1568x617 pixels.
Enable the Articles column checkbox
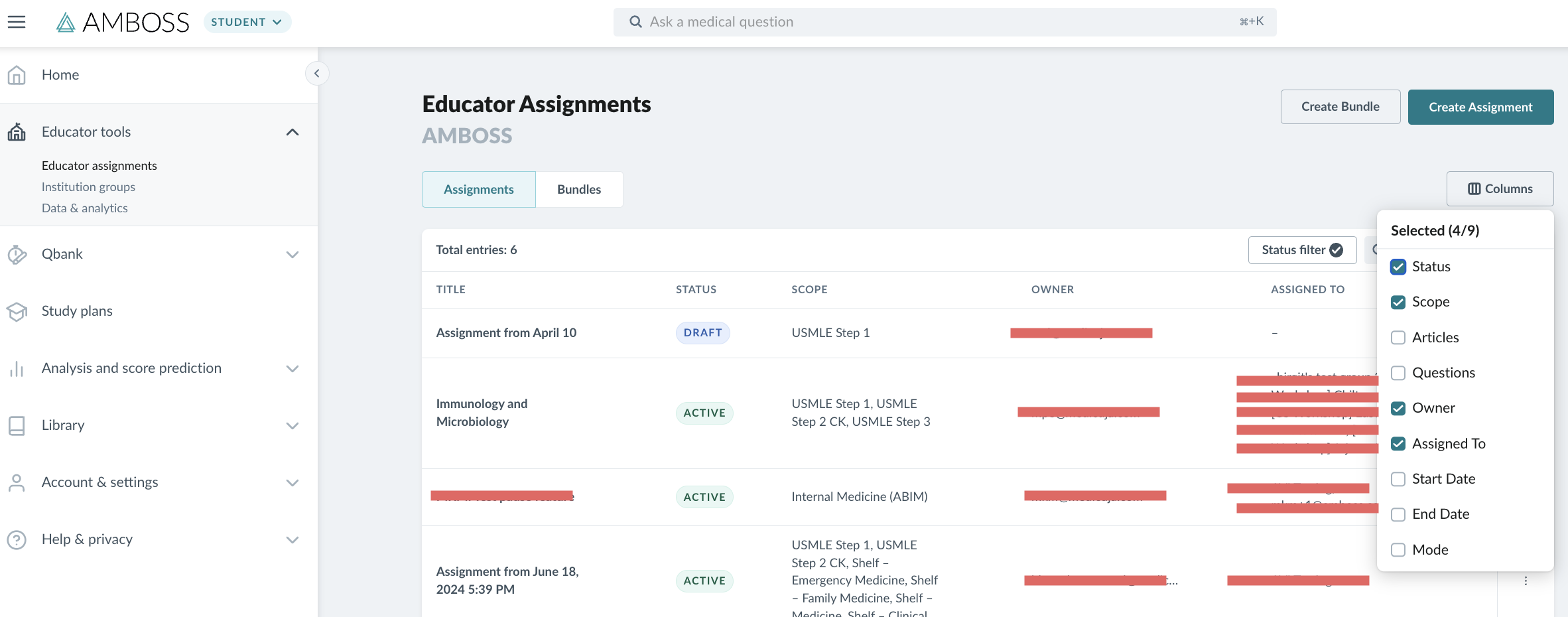1398,338
